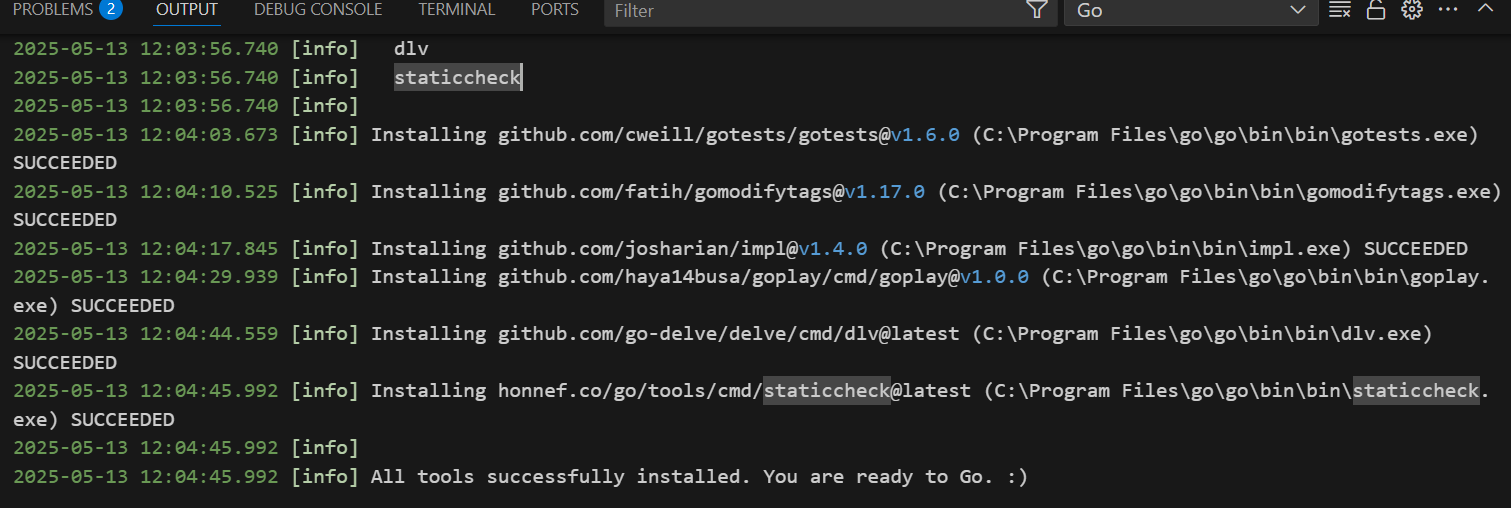Click the text github.com/haya14busa/goplay/cmd/goplay
1511x508 pixels.
(723, 277)
